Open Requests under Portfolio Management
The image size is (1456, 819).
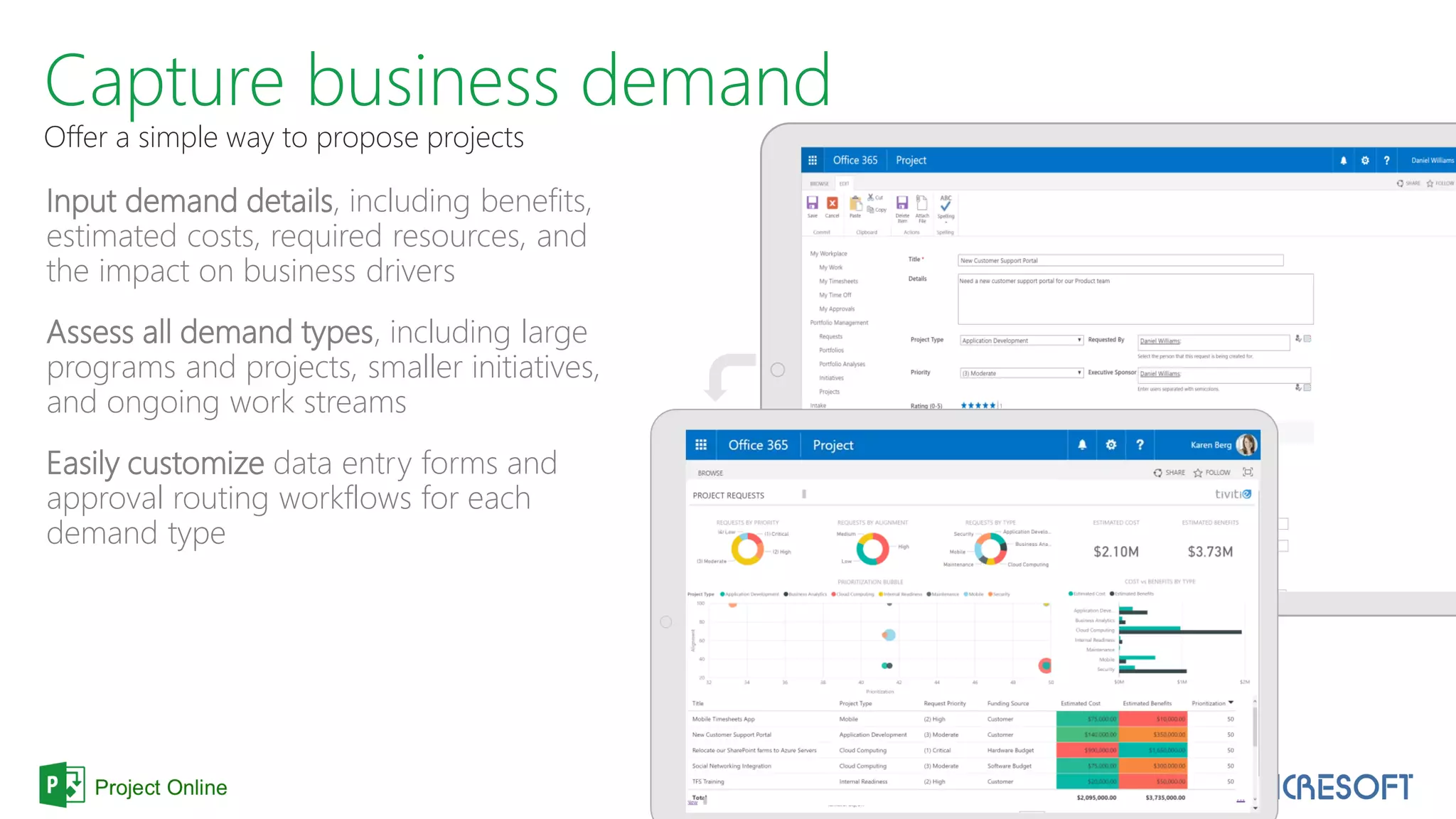pyautogui.click(x=830, y=336)
